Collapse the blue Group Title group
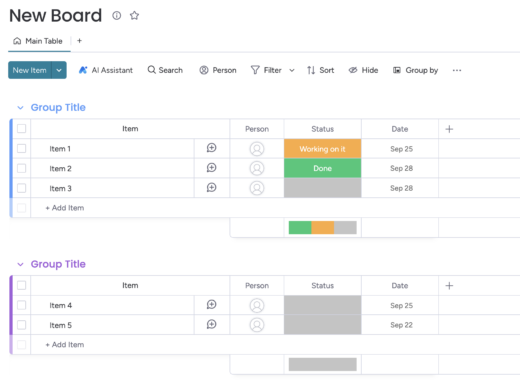Screen dimensions: 520x390 [x=21, y=108]
